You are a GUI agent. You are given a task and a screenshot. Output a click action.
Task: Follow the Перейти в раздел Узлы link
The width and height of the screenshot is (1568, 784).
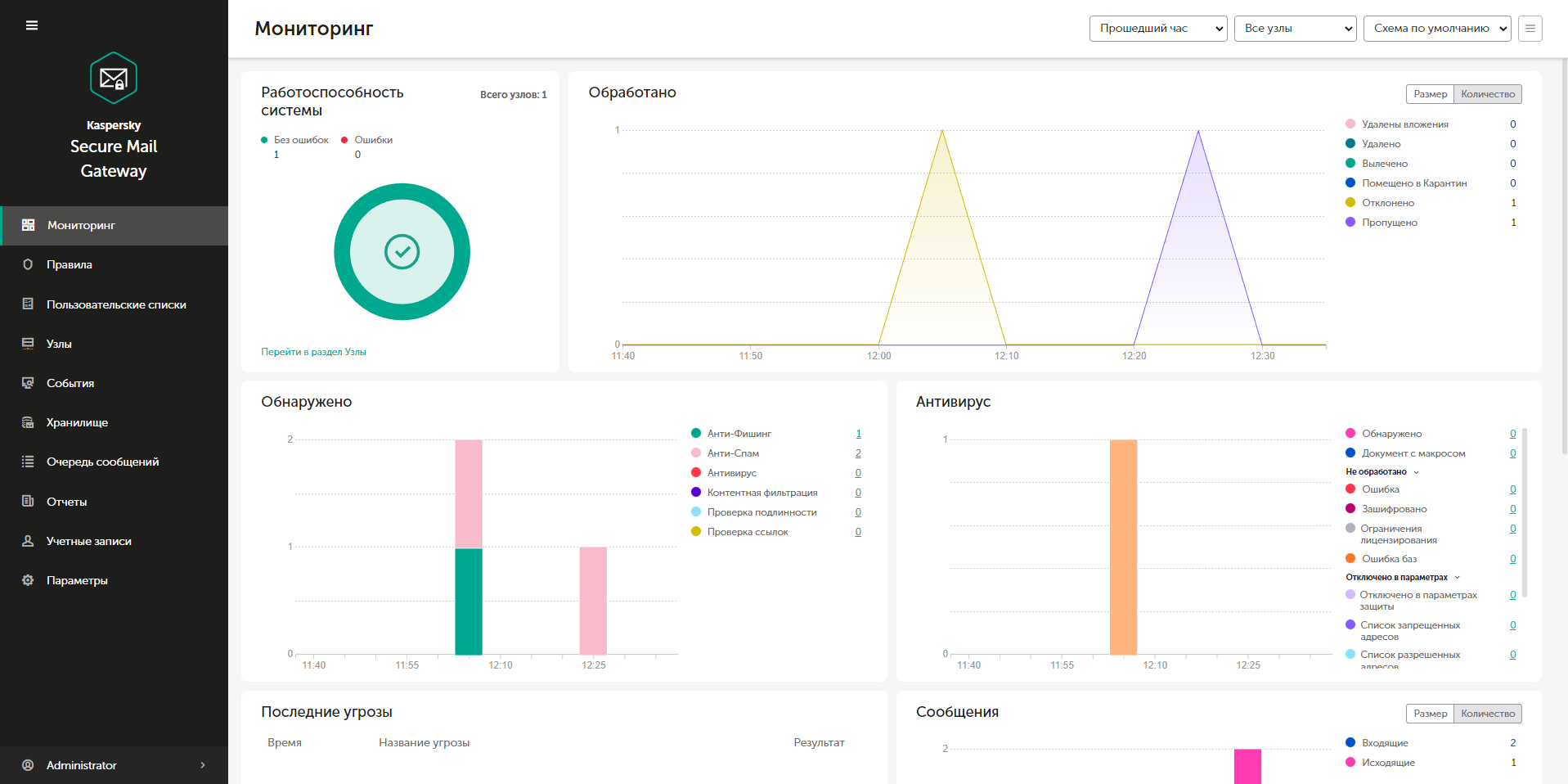tap(313, 352)
